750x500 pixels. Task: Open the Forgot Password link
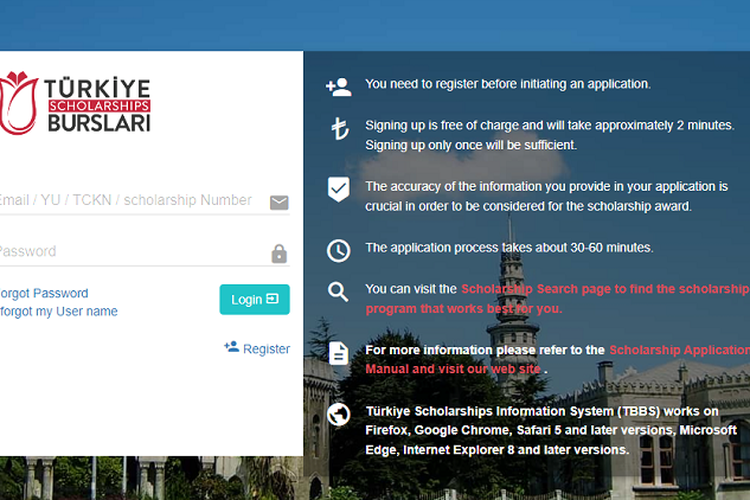pyautogui.click(x=44, y=293)
